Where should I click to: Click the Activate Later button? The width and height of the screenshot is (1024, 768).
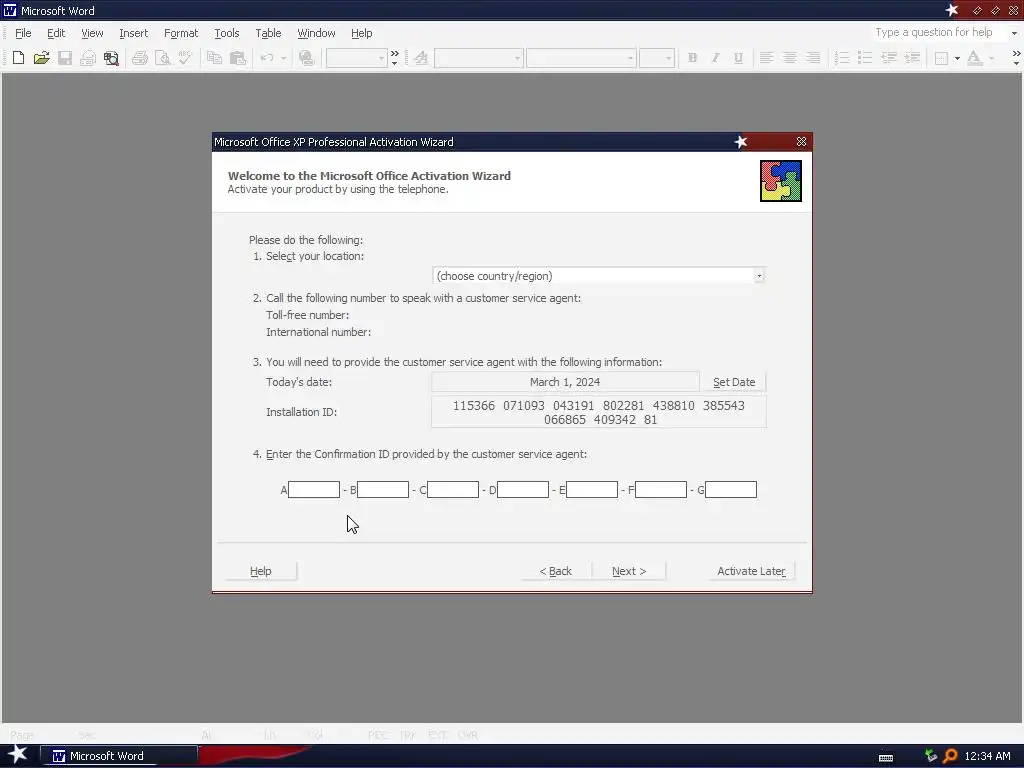click(x=751, y=571)
